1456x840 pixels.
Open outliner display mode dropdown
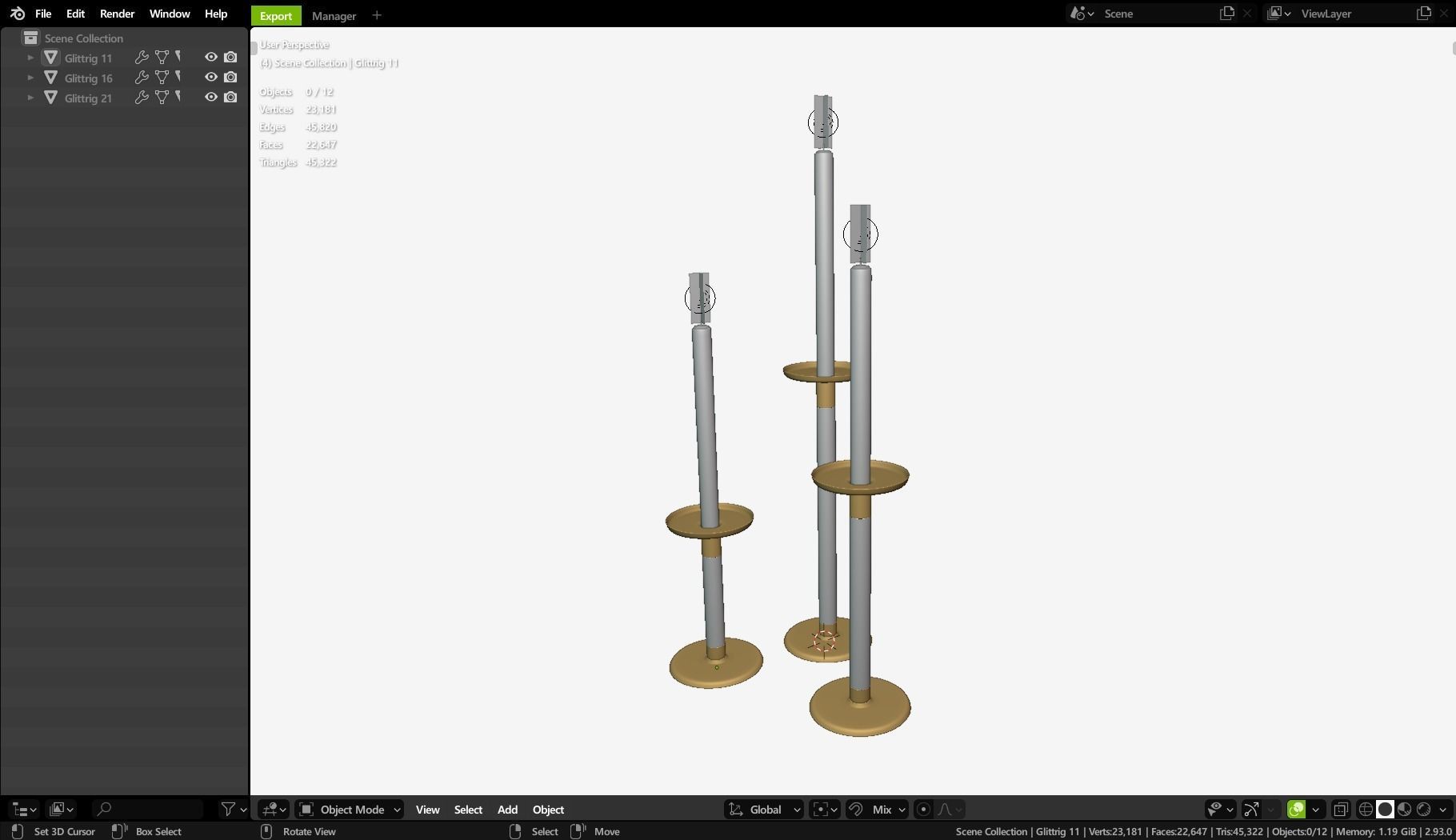click(62, 809)
